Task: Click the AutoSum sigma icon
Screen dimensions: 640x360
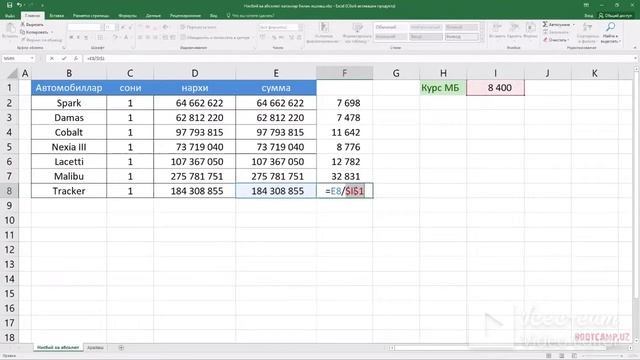Action: click(545, 24)
